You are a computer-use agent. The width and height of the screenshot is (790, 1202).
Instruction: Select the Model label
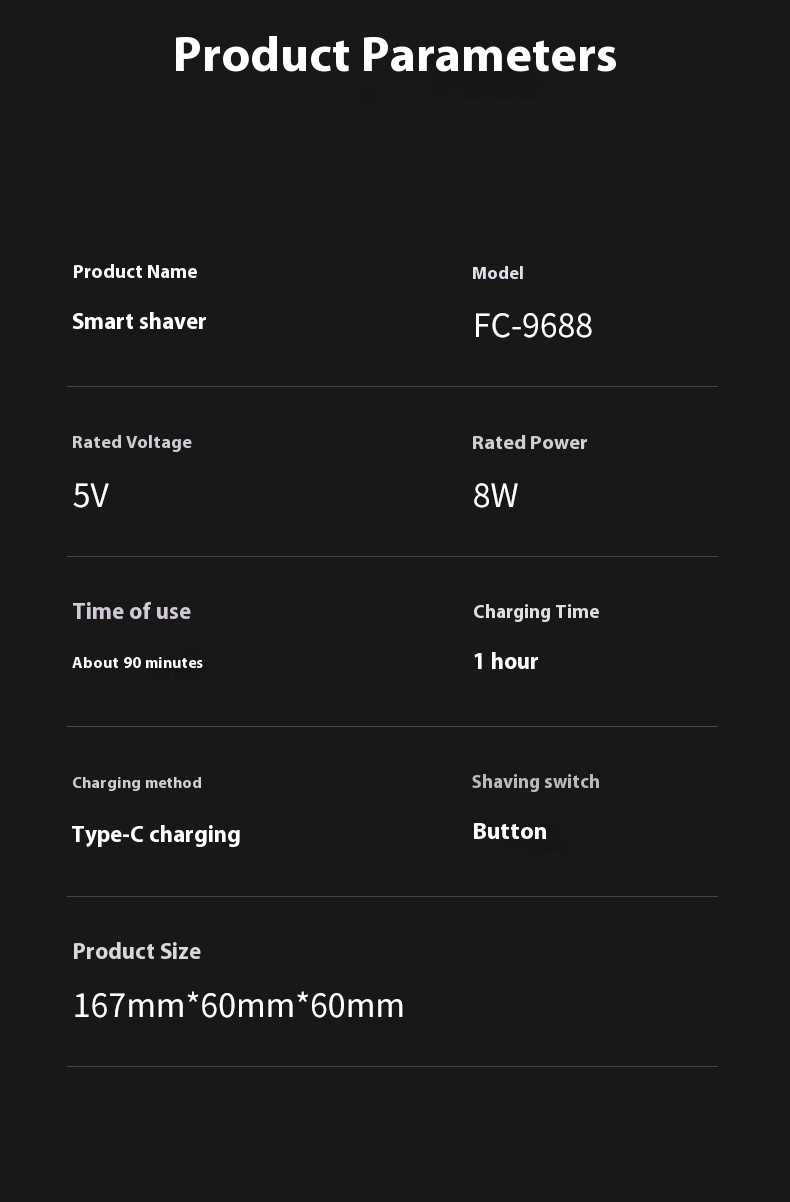[x=498, y=273]
